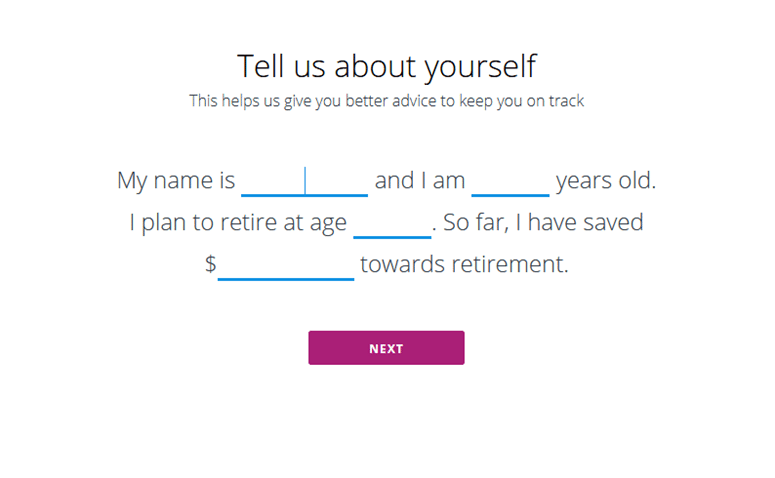Click "This helps" at the subtitle start
This screenshot has width=775, height=478.
pyautogui.click(x=223, y=101)
